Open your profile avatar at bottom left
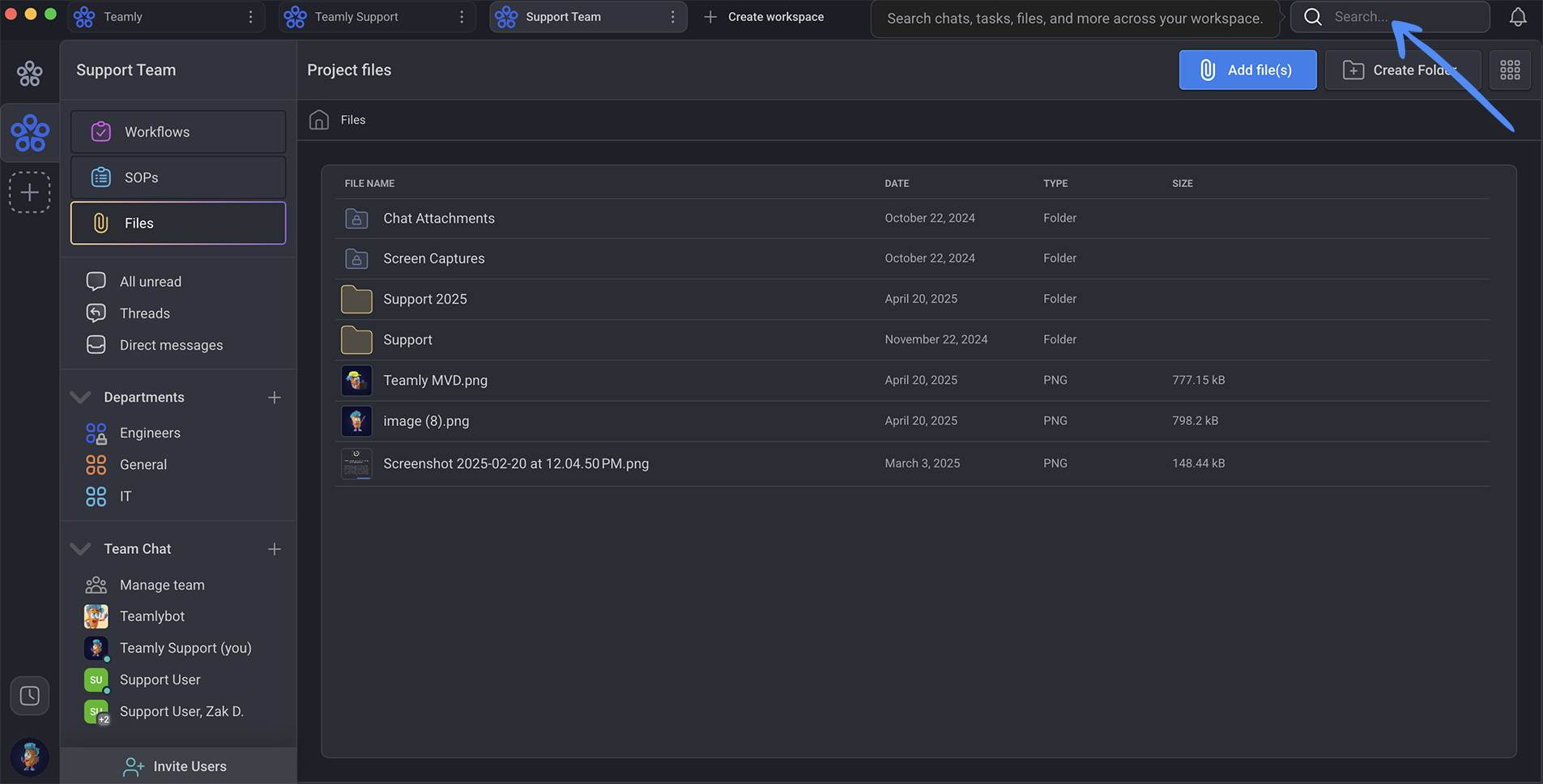The height and width of the screenshot is (784, 1543). (x=30, y=757)
